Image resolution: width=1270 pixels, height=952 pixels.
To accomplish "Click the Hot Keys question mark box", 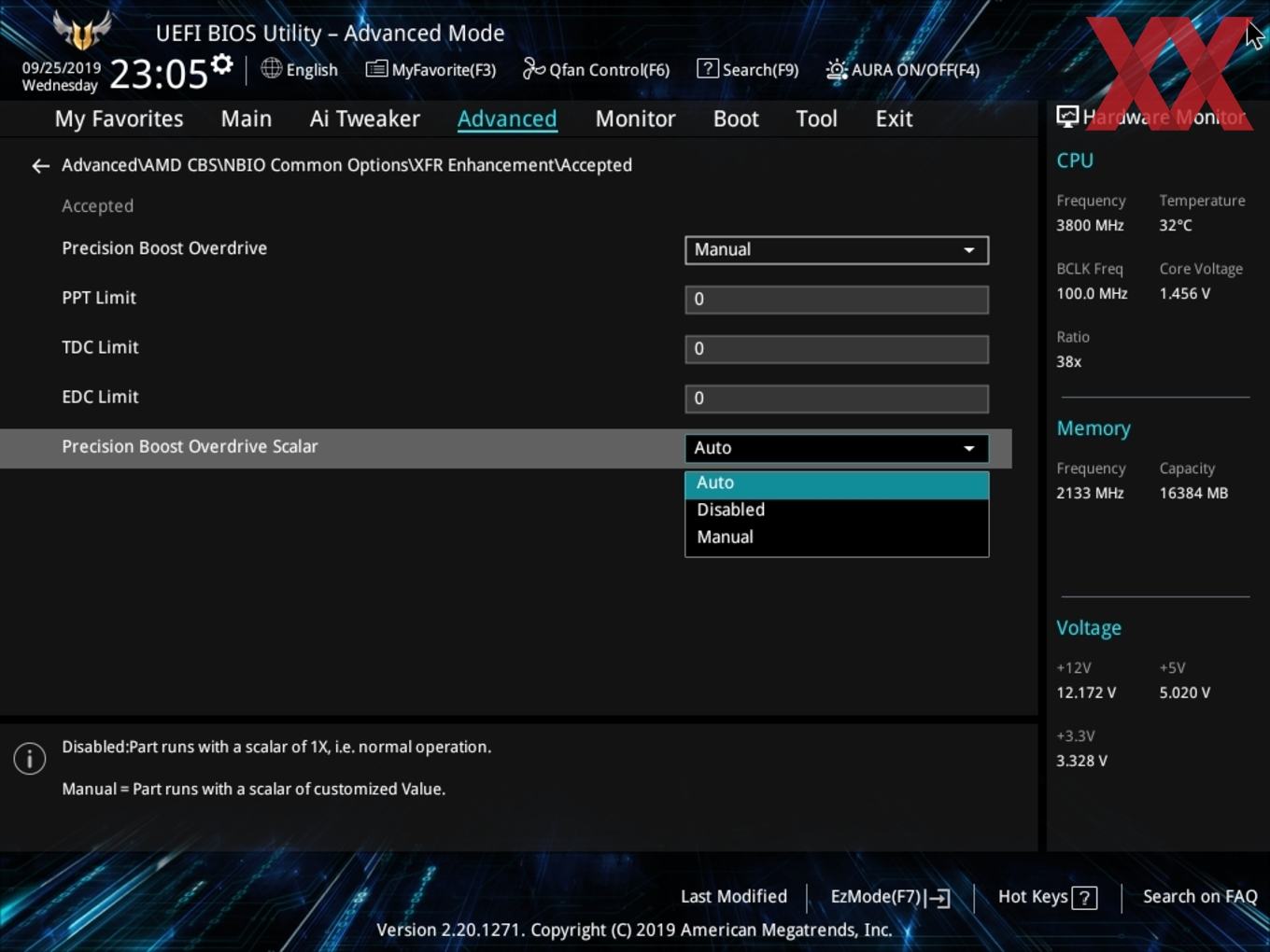I will click(1084, 898).
